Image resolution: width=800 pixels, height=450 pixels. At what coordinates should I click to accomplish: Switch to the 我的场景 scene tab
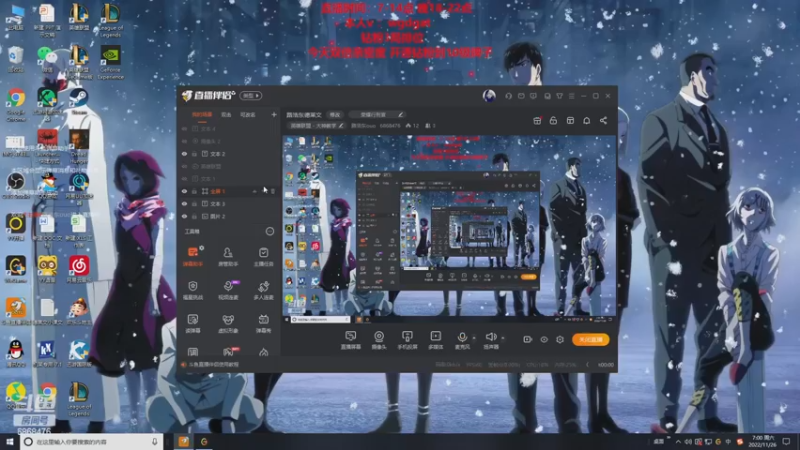[x=202, y=115]
